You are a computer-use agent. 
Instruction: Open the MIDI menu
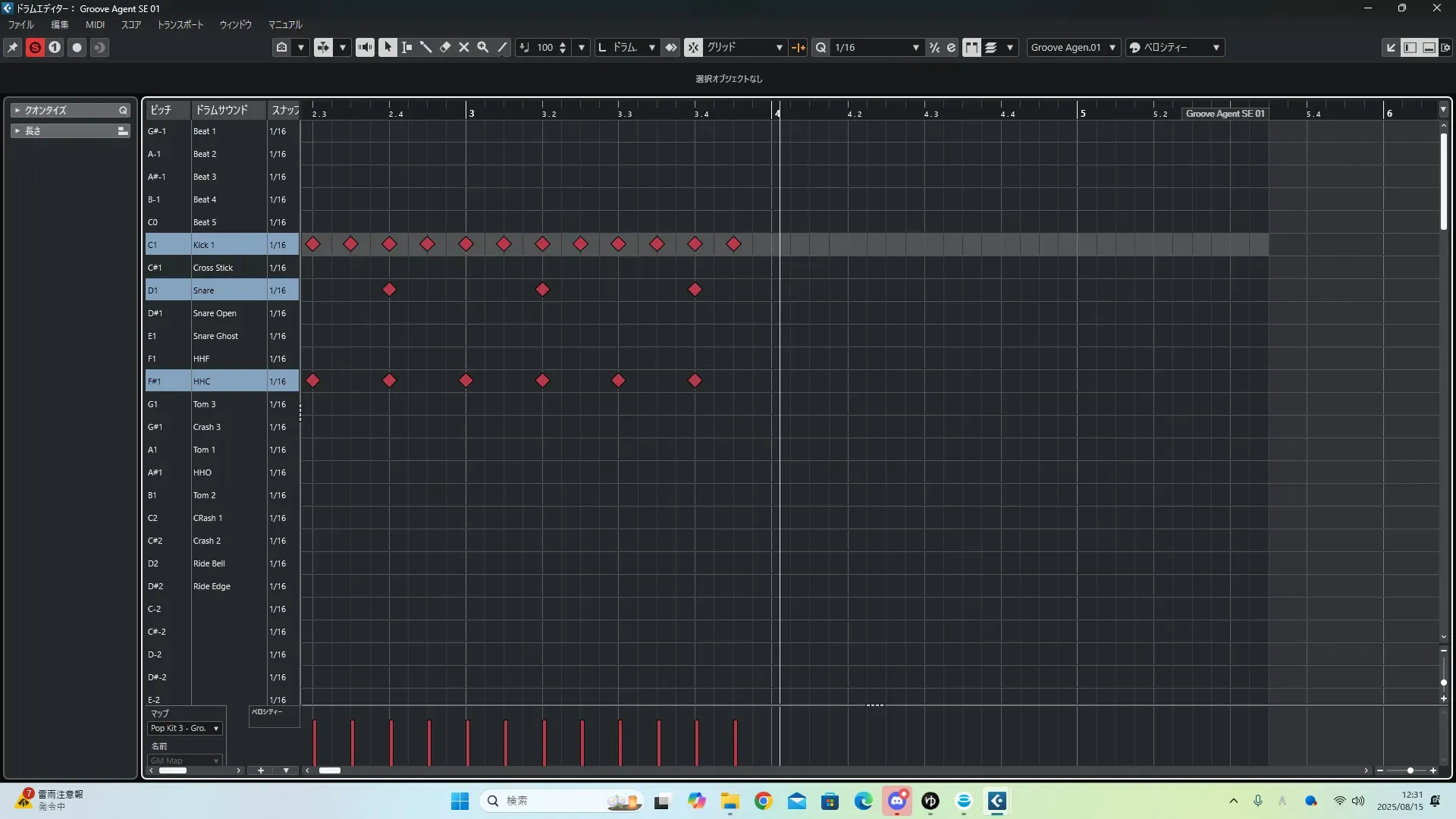pyautogui.click(x=95, y=24)
